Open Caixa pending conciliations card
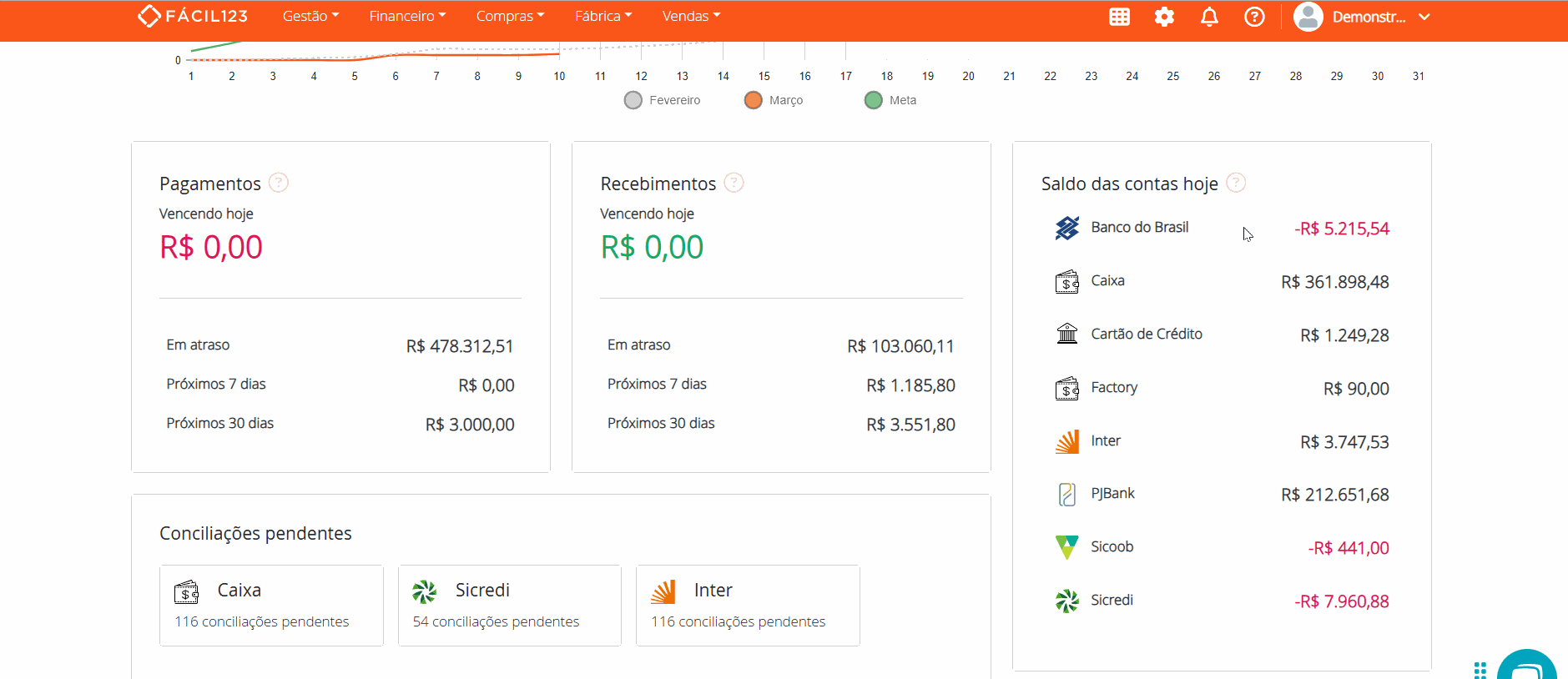This screenshot has height=679, width=1568. pos(271,605)
